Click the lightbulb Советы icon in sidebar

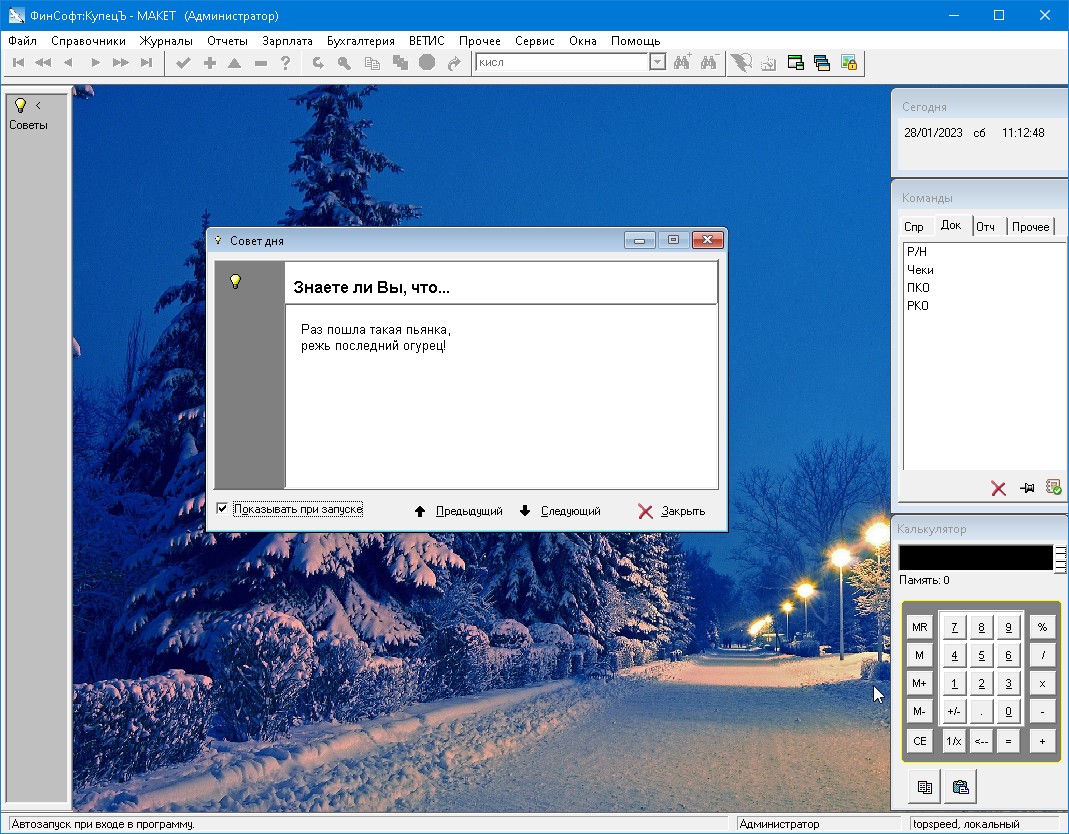coord(20,105)
